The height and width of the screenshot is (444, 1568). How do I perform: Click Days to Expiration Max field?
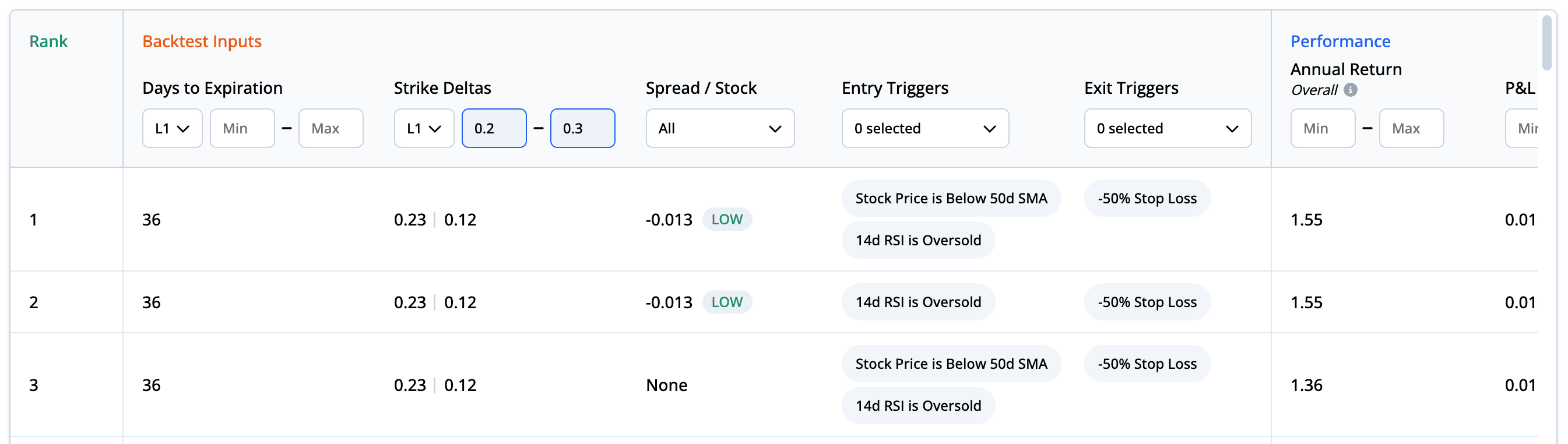(331, 128)
